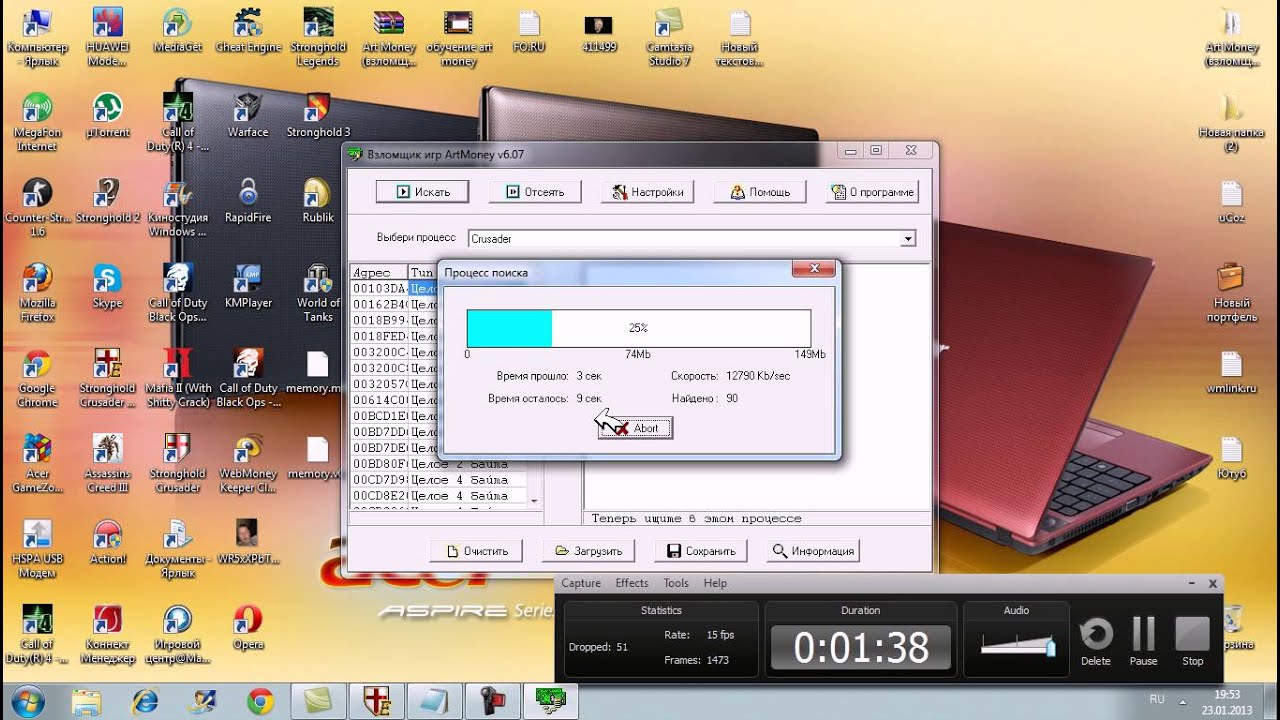Open the Tools menu in Camtasia recorder
This screenshot has width=1280, height=720.
[676, 583]
